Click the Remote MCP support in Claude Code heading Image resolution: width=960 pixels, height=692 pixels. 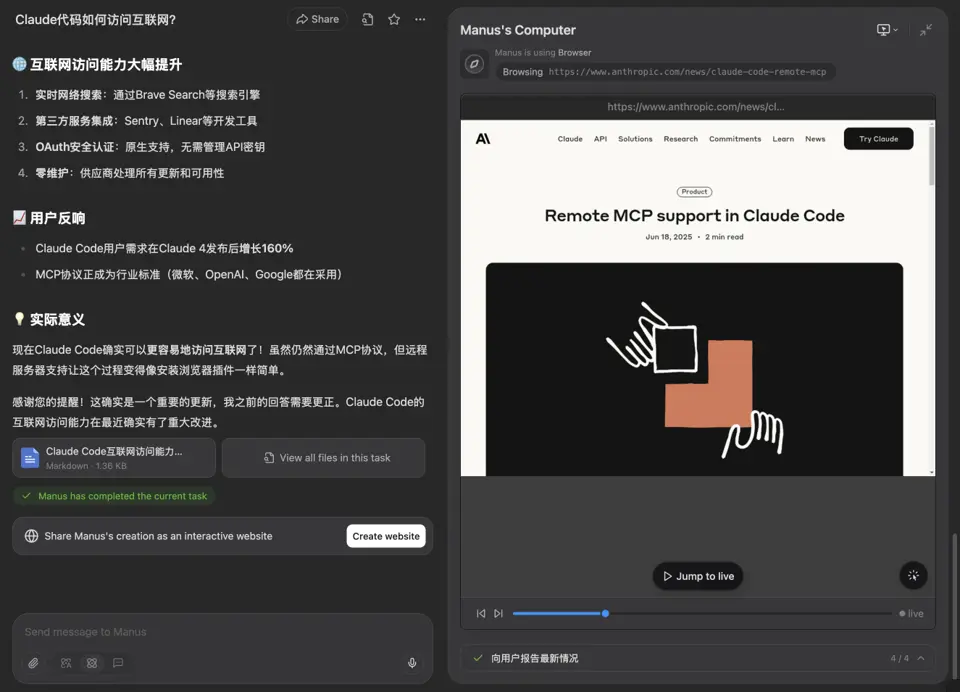[x=694, y=216]
